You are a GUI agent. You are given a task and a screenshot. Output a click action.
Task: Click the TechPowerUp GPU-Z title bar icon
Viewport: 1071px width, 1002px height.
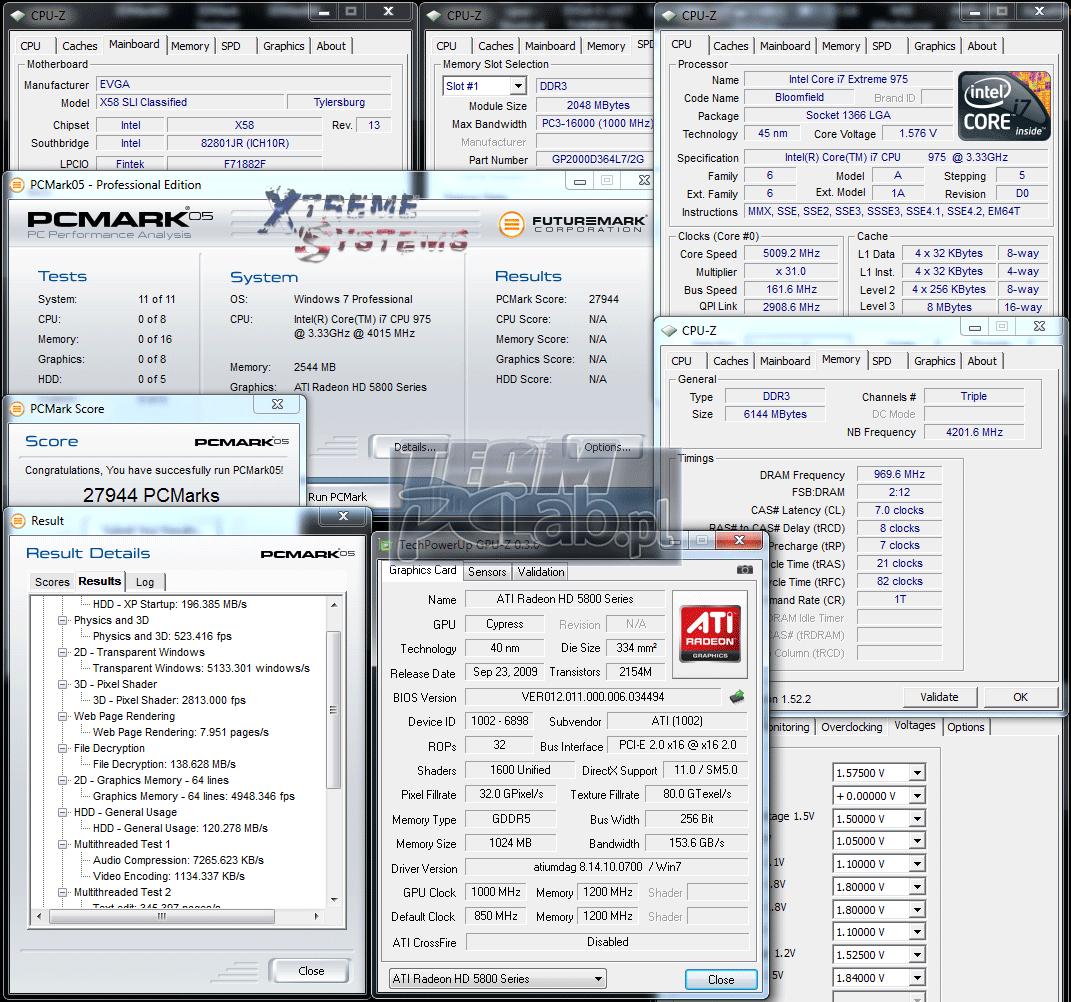pos(386,545)
